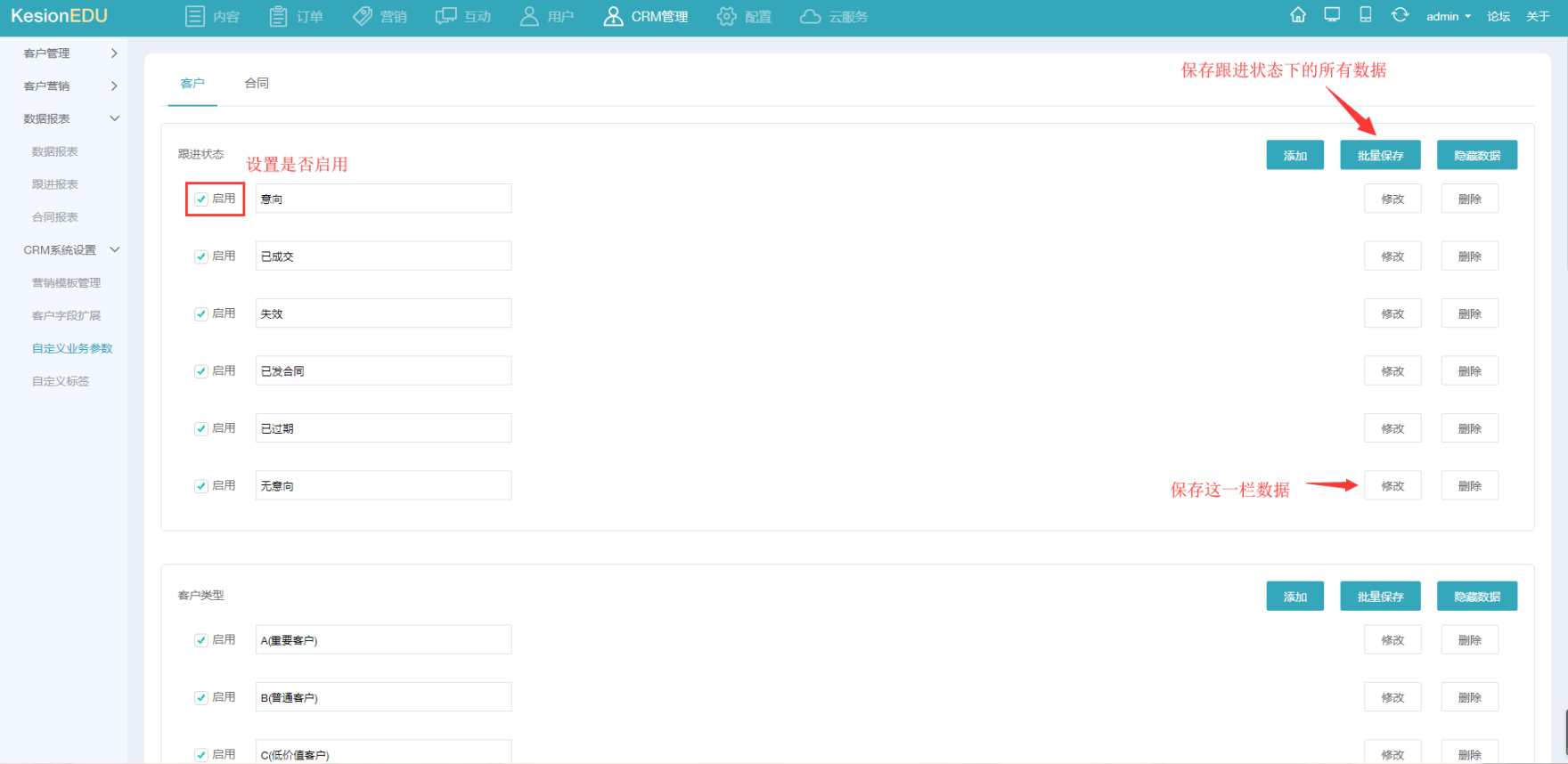Click 修改 for the 无意向 row
Viewport: 1568px width, 764px height.
coord(1392,486)
